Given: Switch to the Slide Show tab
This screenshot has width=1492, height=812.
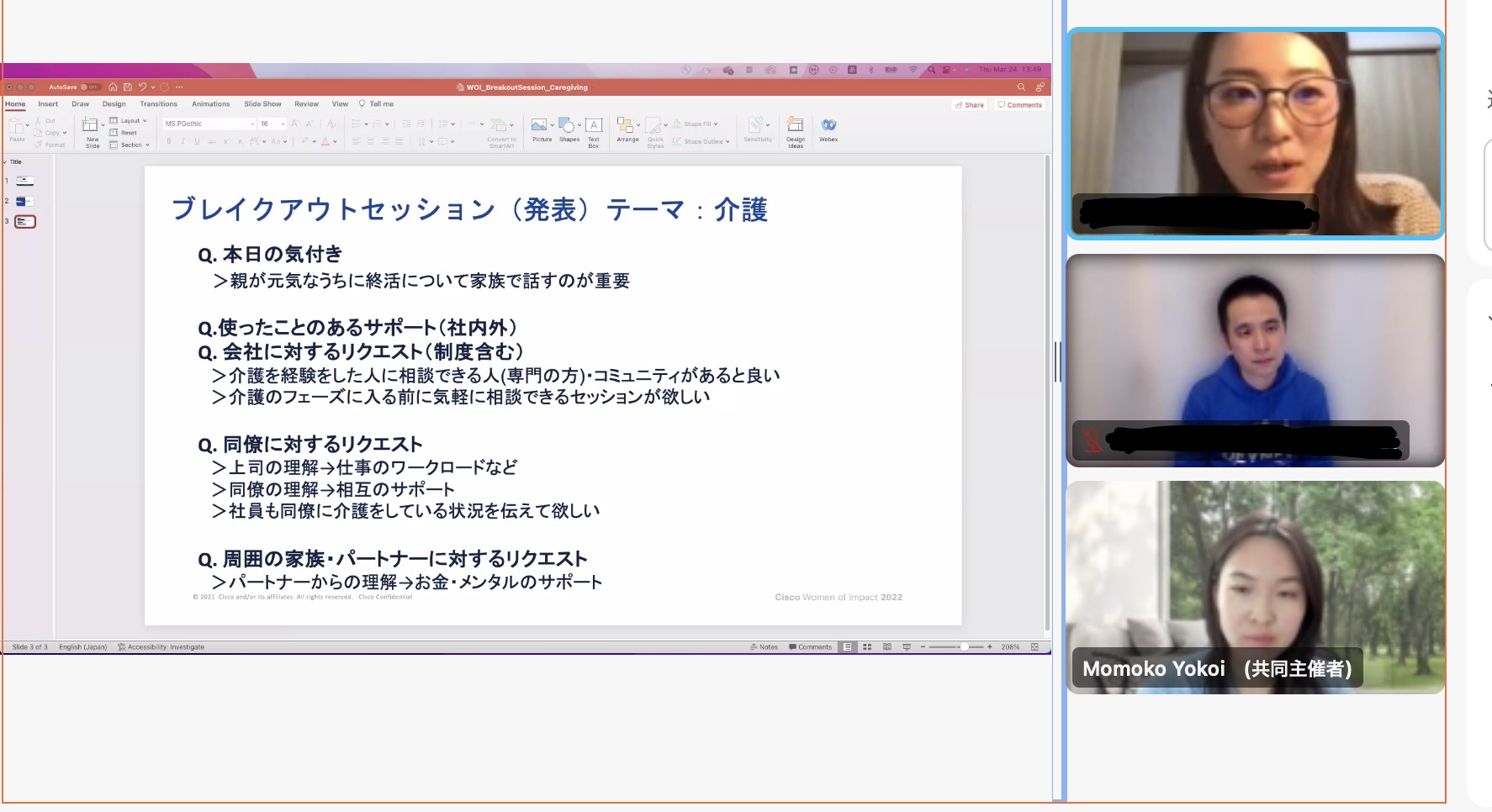Looking at the screenshot, I should coord(262,104).
